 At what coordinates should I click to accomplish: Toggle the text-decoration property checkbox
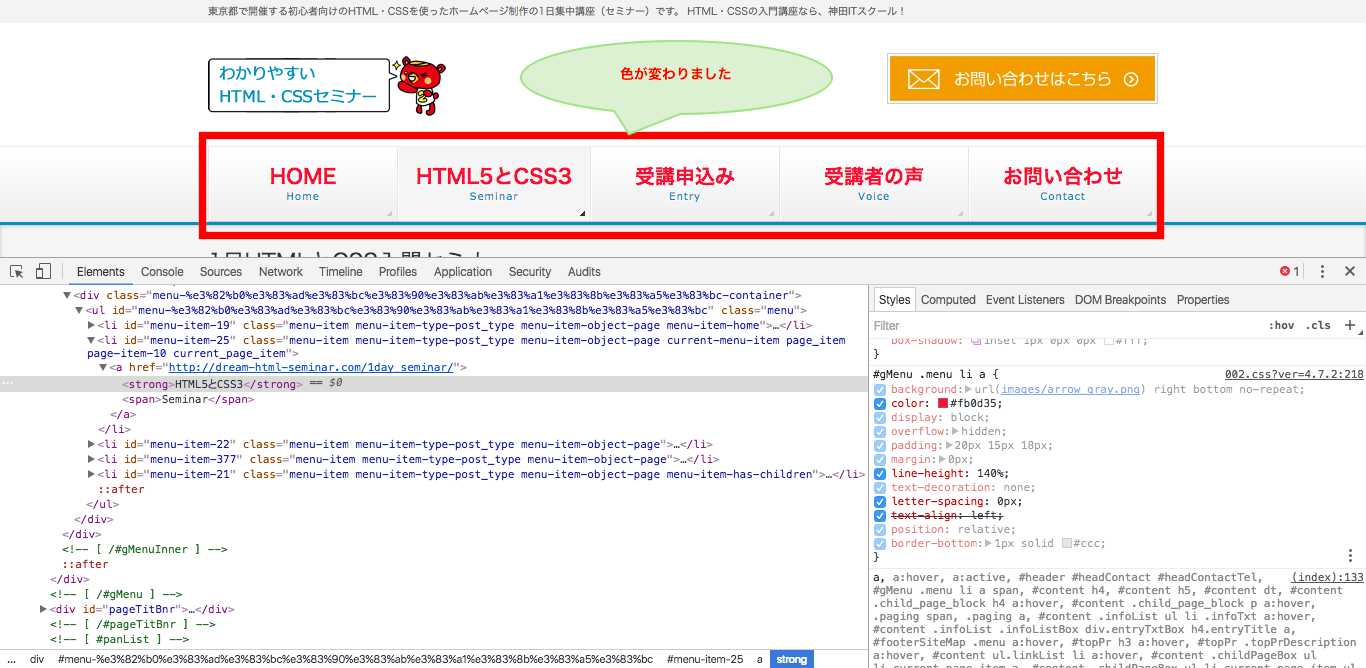[x=880, y=488]
